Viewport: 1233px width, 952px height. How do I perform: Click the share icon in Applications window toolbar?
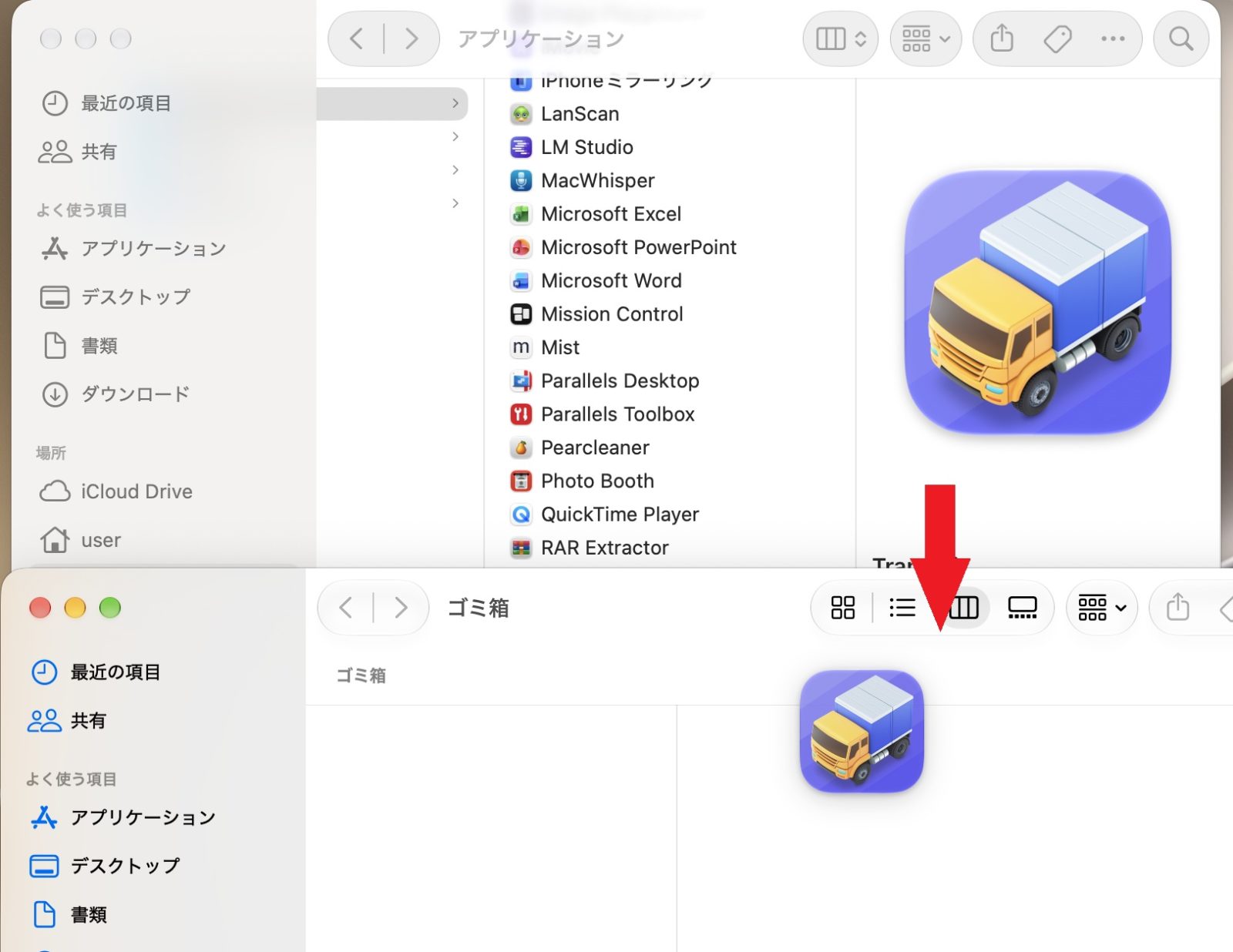coord(1002,39)
